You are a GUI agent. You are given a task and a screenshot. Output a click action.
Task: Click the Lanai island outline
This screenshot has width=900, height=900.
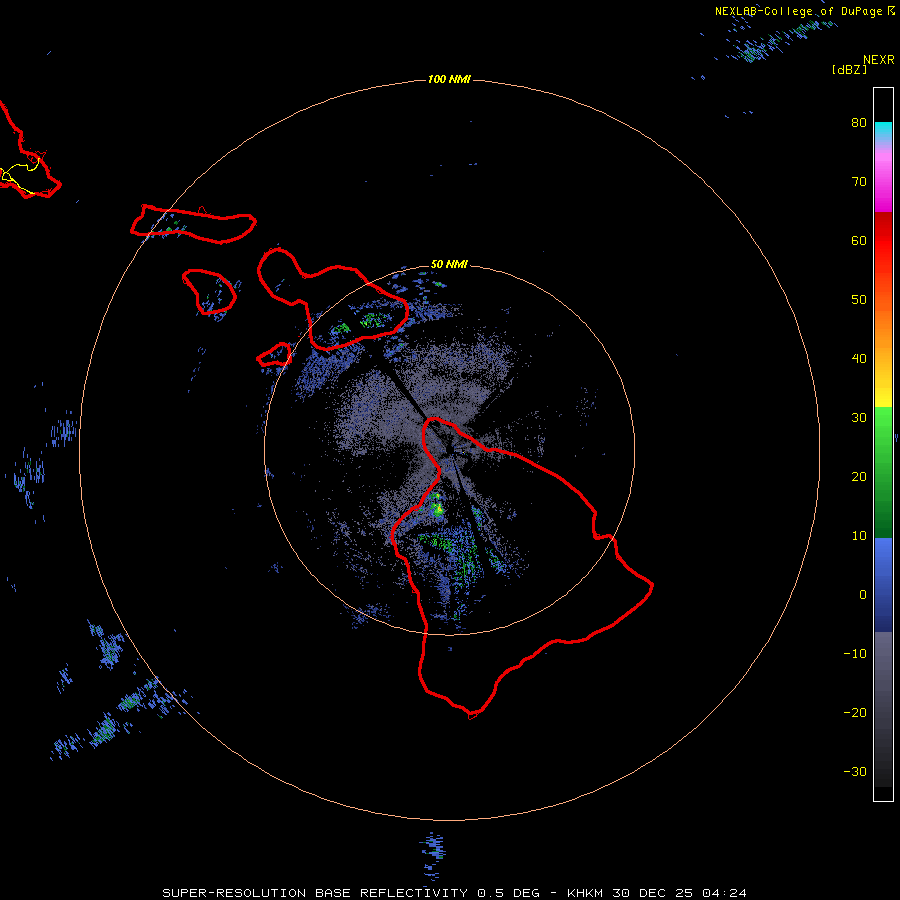point(210,292)
